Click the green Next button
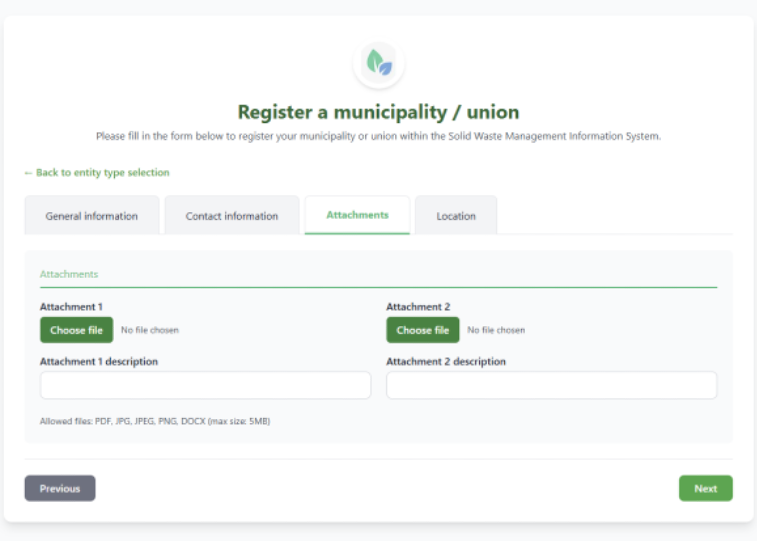 [706, 488]
